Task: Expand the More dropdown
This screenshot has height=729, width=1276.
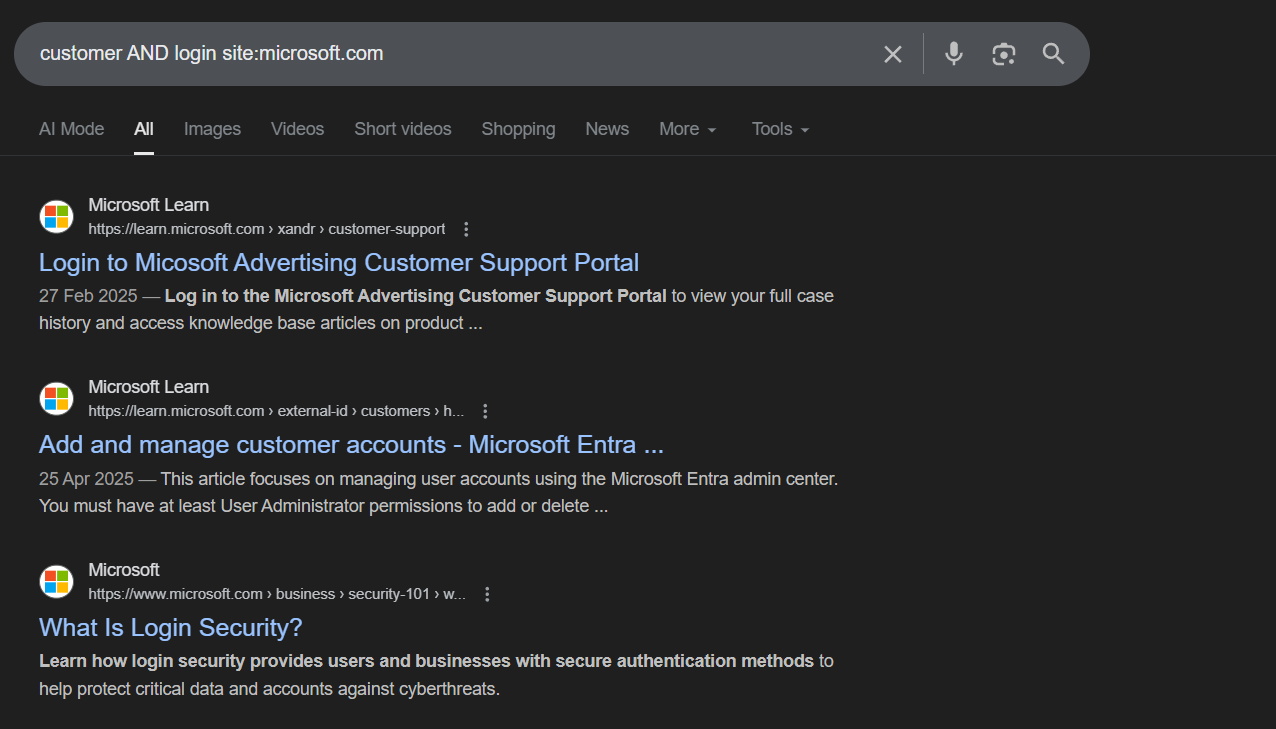Action: [688, 129]
